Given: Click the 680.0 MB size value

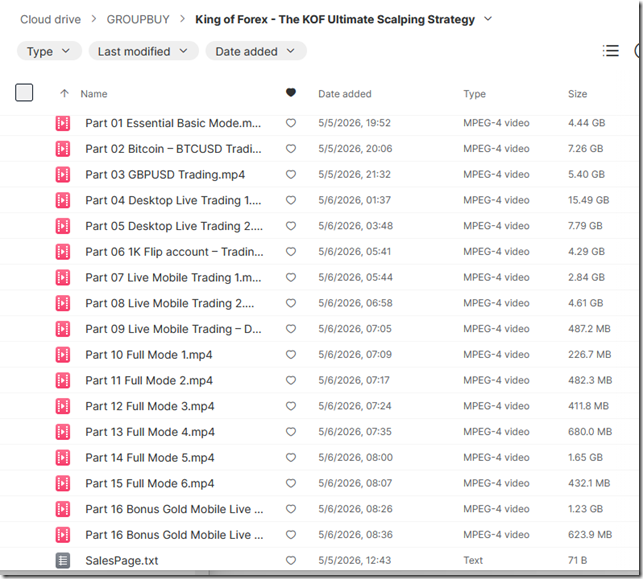Looking at the screenshot, I should pos(590,432).
